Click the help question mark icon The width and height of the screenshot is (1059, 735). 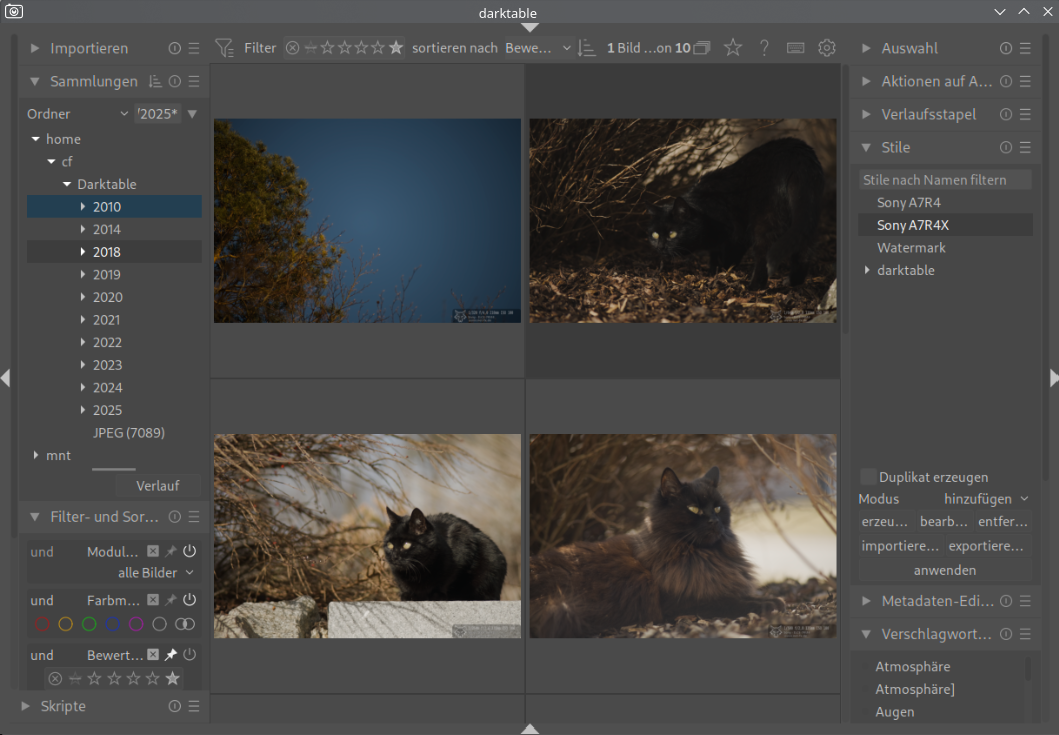click(x=764, y=48)
